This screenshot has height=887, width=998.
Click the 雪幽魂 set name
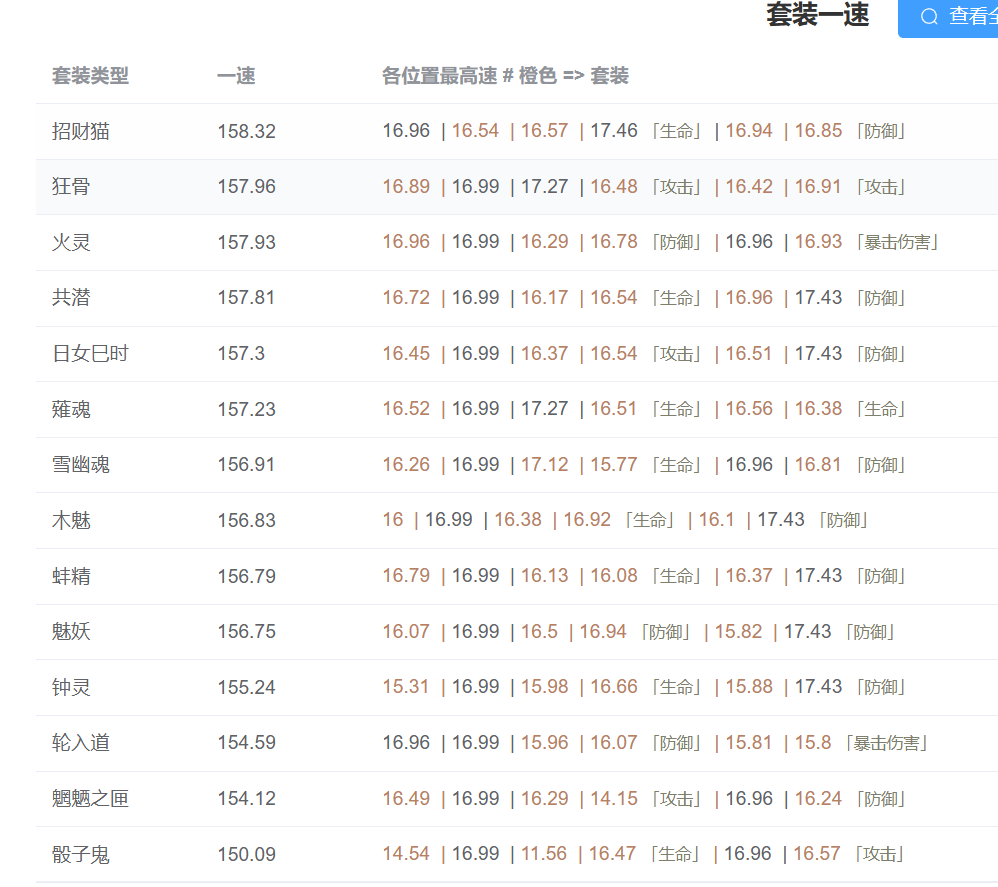(81, 465)
